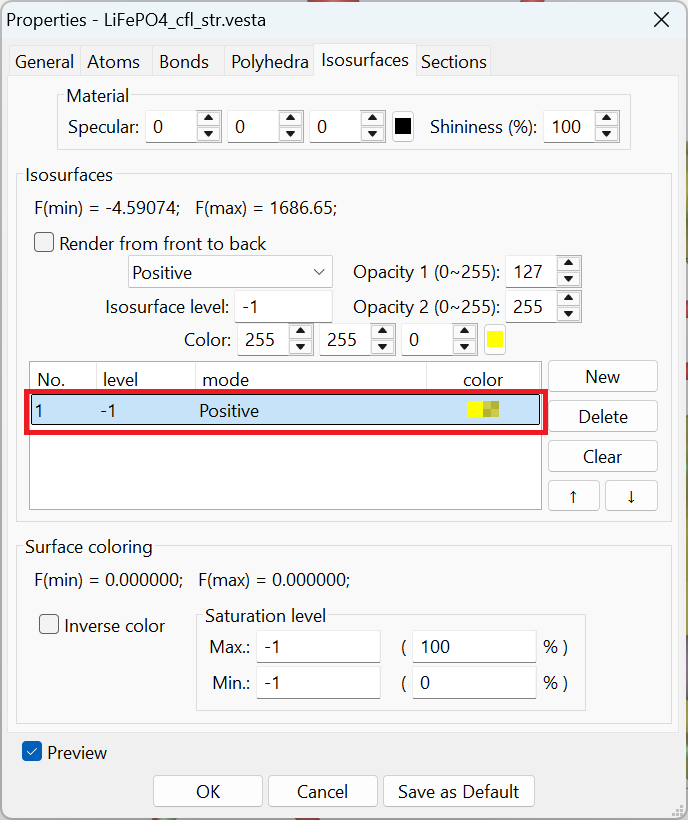
Task: Open the Sections tab
Action: [453, 62]
